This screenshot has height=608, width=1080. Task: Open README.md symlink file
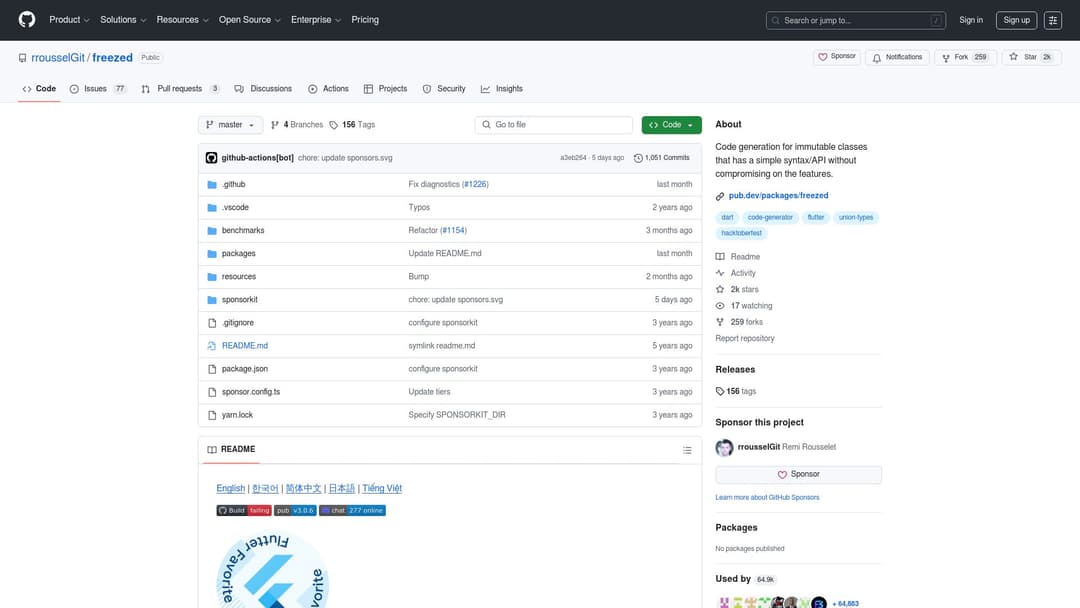tap(245, 346)
